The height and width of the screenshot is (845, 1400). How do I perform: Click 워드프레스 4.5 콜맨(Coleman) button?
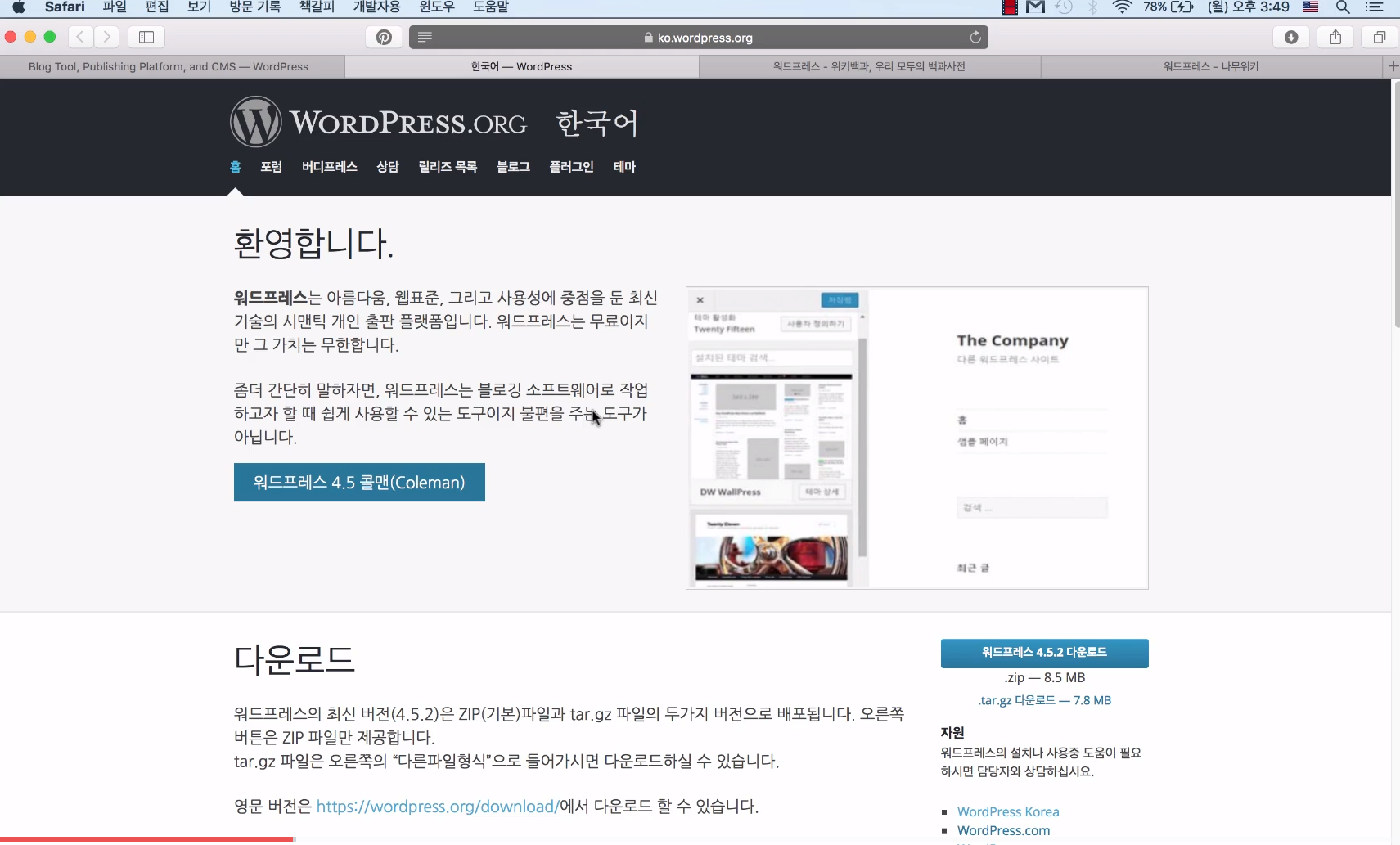(x=359, y=483)
